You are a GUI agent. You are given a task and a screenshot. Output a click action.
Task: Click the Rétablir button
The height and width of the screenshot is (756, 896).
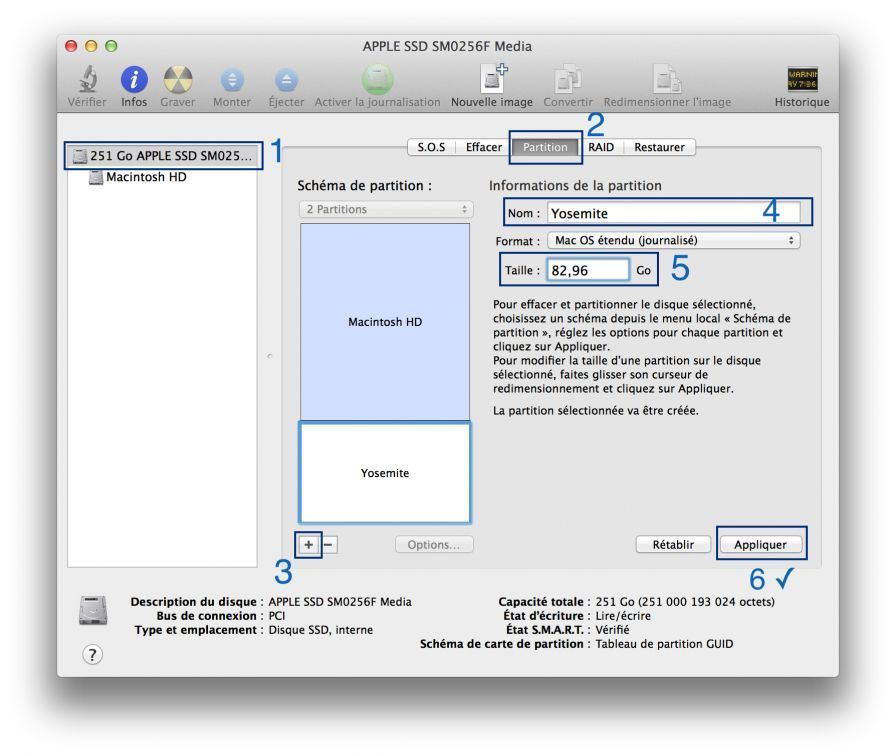tap(673, 545)
